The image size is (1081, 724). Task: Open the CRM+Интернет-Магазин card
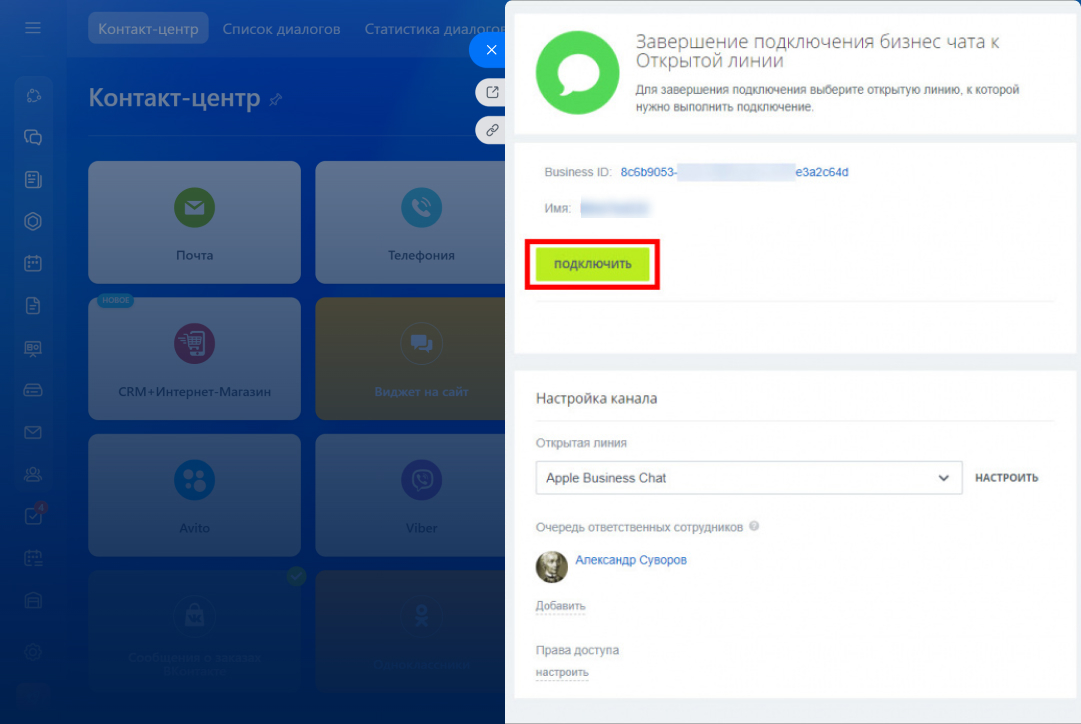[x=194, y=359]
